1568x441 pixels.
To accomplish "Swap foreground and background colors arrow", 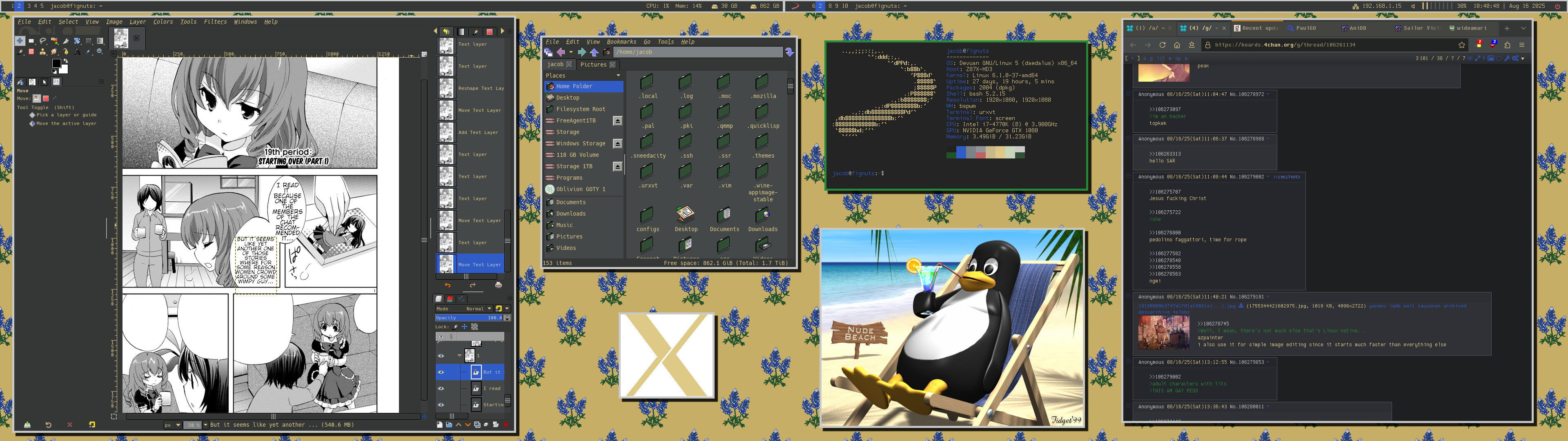I will coord(66,61).
